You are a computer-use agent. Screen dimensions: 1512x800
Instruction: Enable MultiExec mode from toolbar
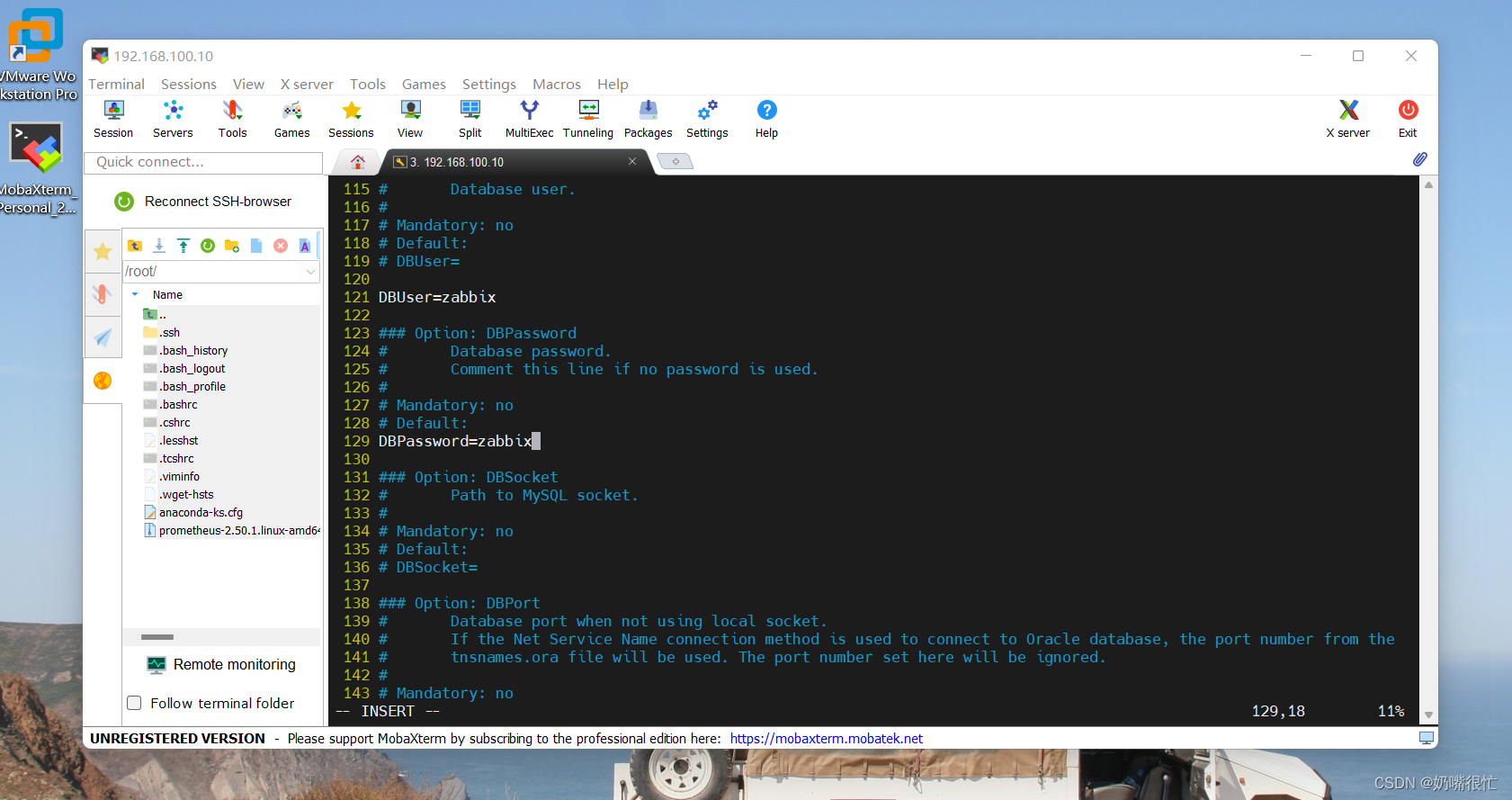click(x=530, y=119)
